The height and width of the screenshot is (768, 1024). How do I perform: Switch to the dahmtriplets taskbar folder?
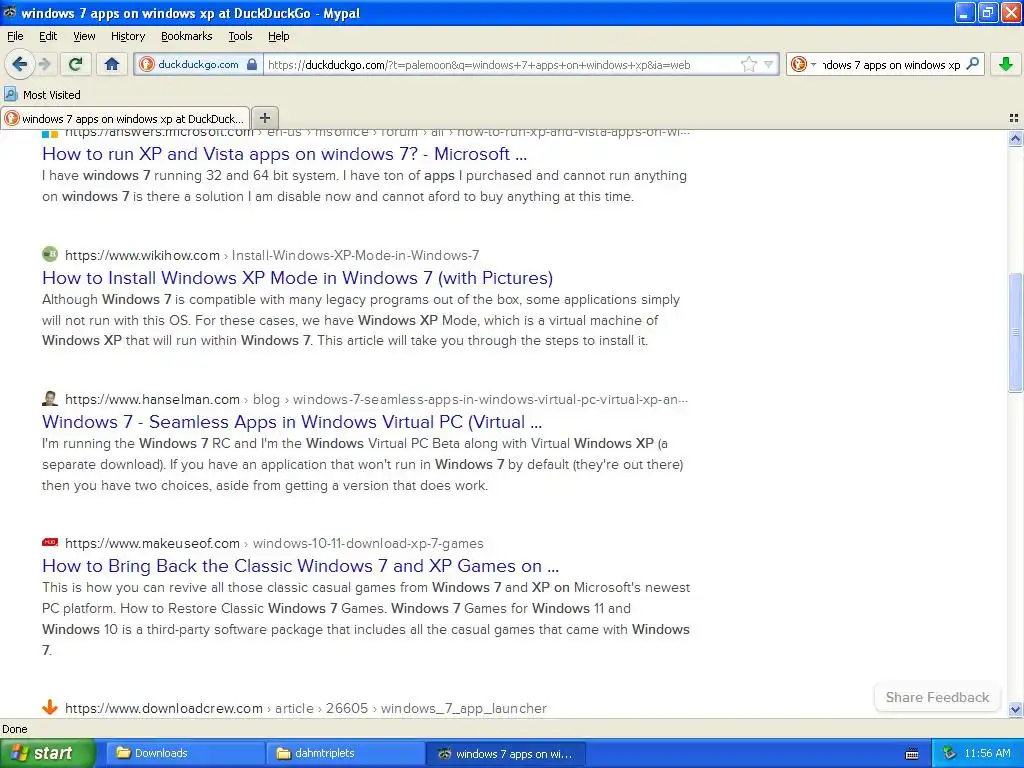[345, 753]
